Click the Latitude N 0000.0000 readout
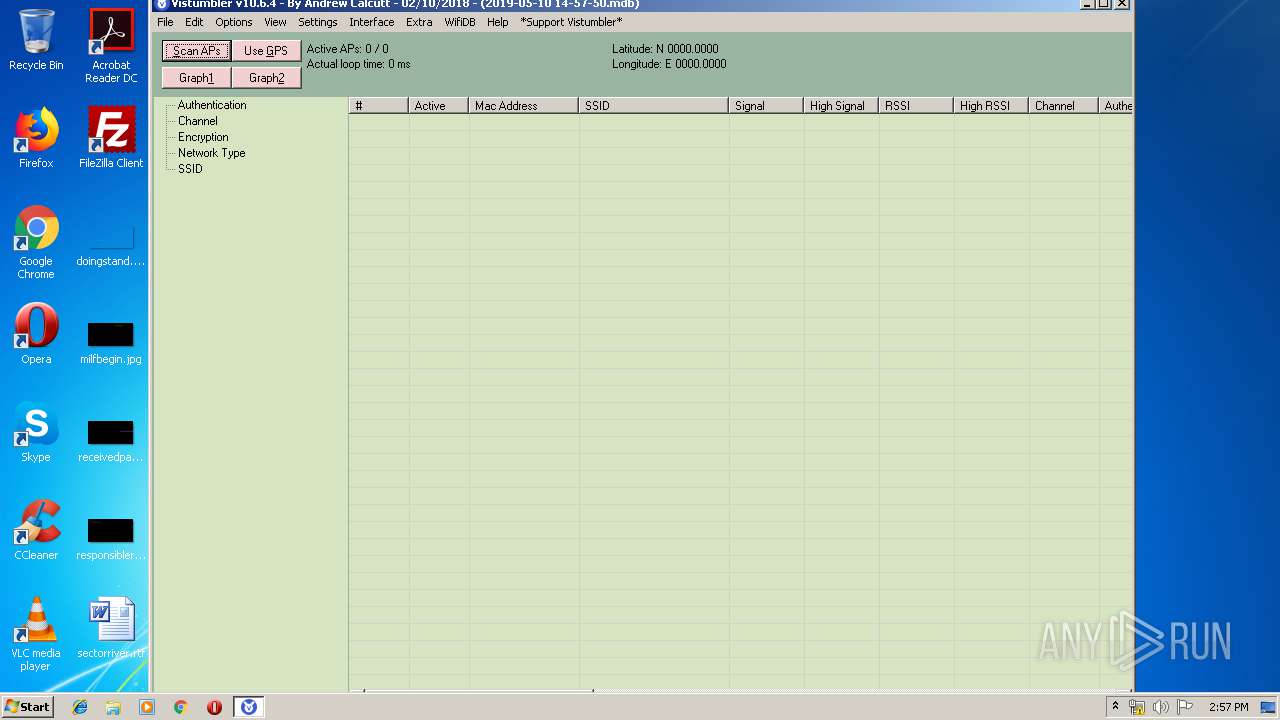1280x720 pixels. (x=665, y=49)
